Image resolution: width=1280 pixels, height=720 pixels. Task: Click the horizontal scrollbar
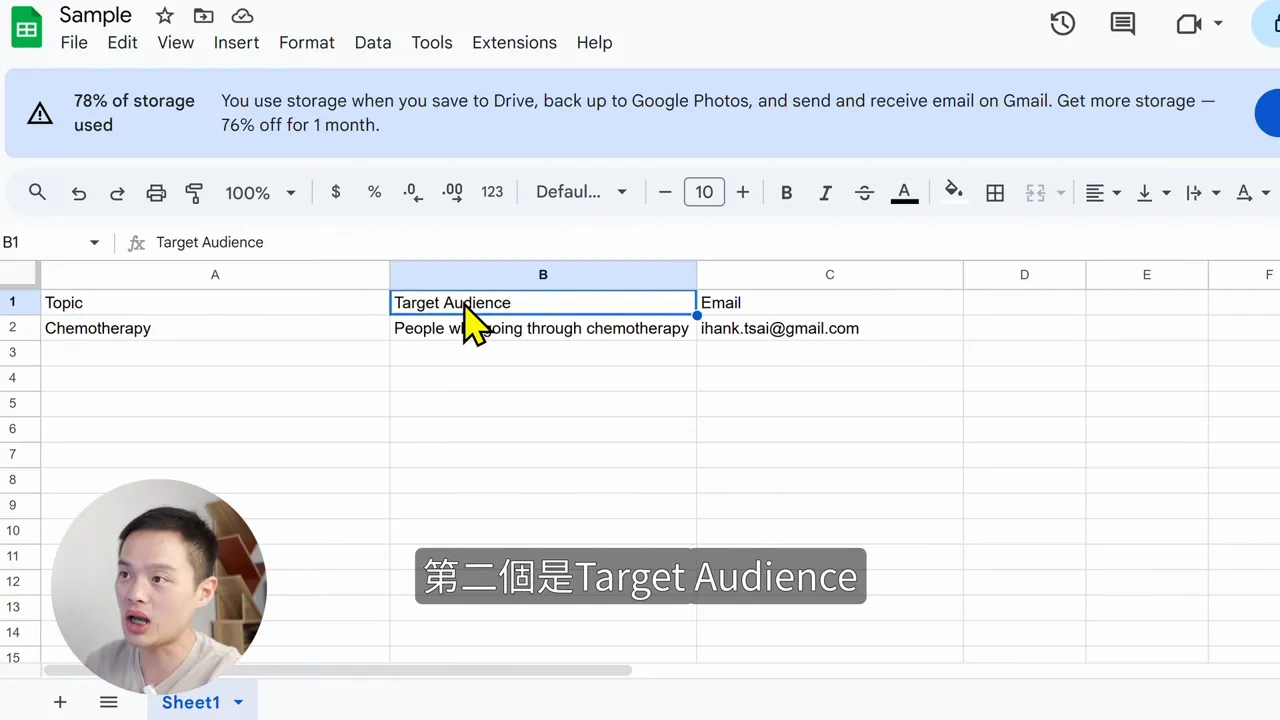pyautogui.click(x=337, y=670)
